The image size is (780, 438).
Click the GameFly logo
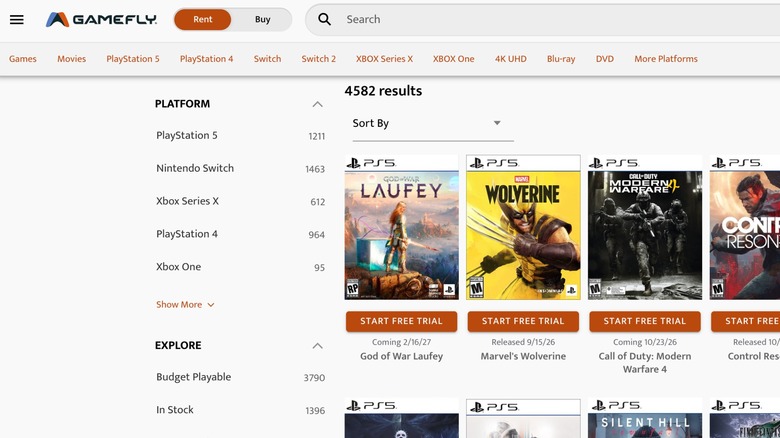[101, 19]
